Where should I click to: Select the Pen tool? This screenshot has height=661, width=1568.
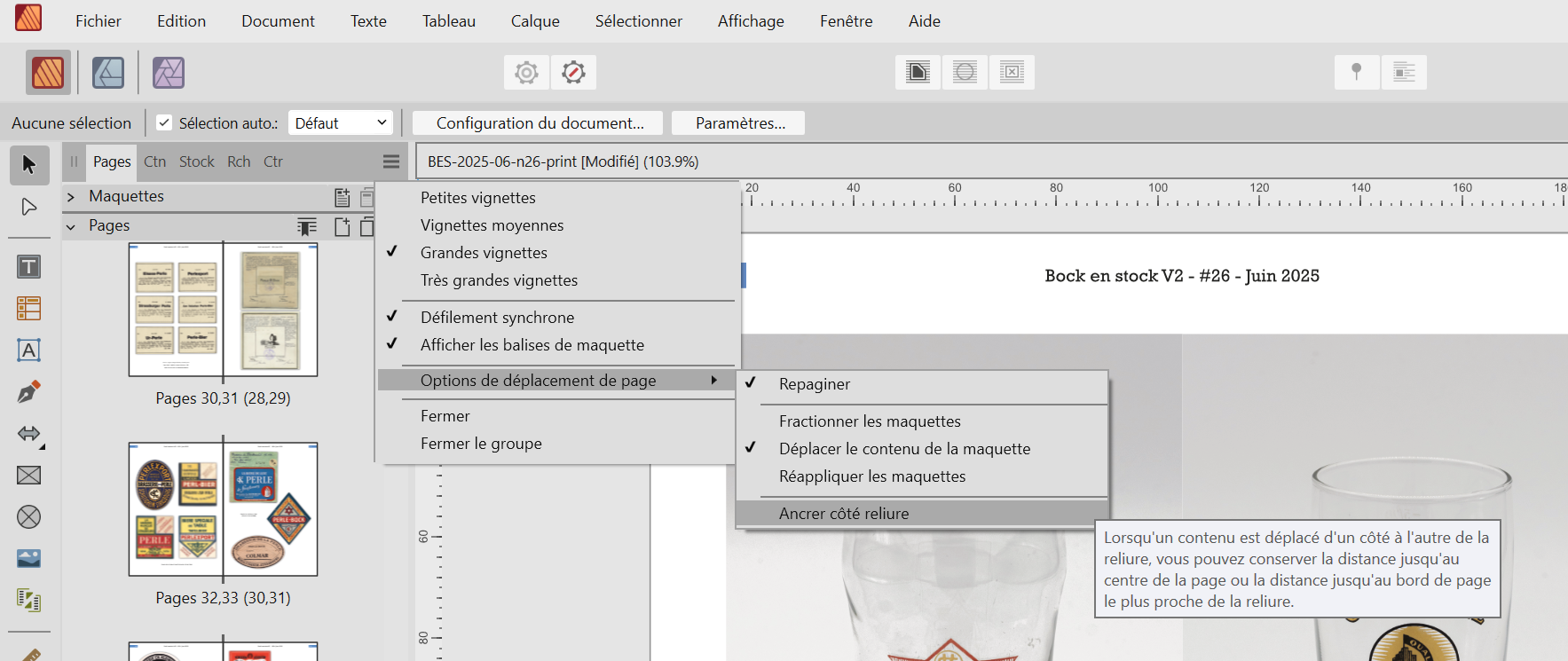point(29,392)
